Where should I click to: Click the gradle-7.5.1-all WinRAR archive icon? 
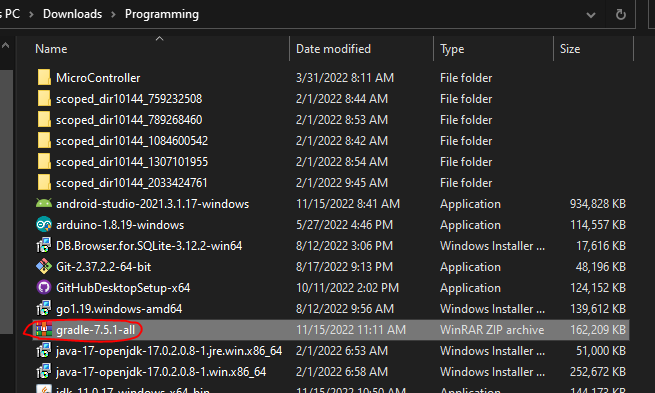(x=44, y=330)
